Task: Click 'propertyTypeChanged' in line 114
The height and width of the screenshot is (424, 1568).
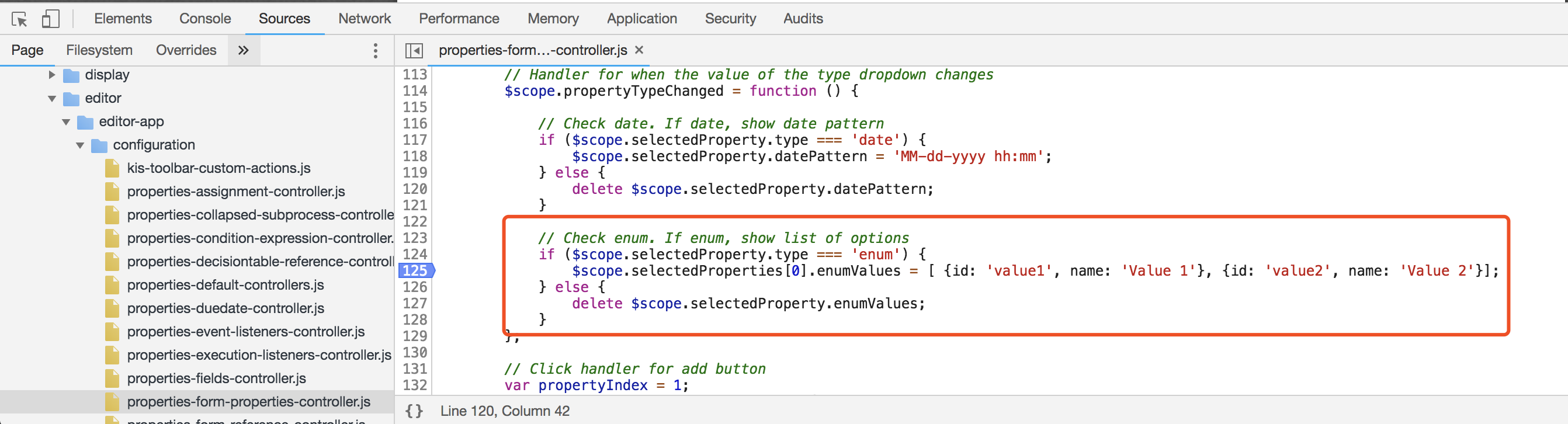Action: [643, 91]
